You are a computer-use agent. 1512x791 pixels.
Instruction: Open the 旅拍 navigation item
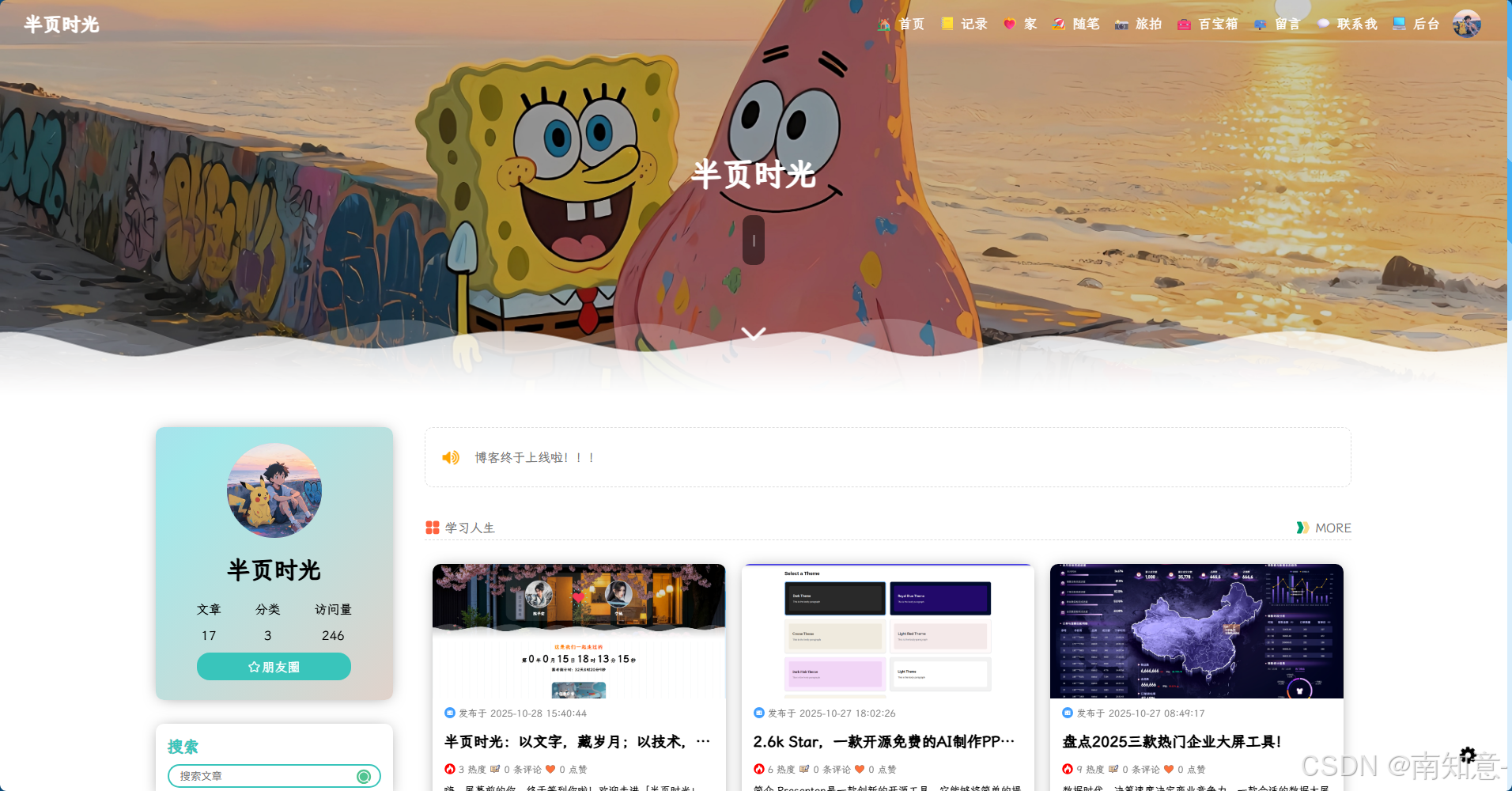[x=1138, y=25]
